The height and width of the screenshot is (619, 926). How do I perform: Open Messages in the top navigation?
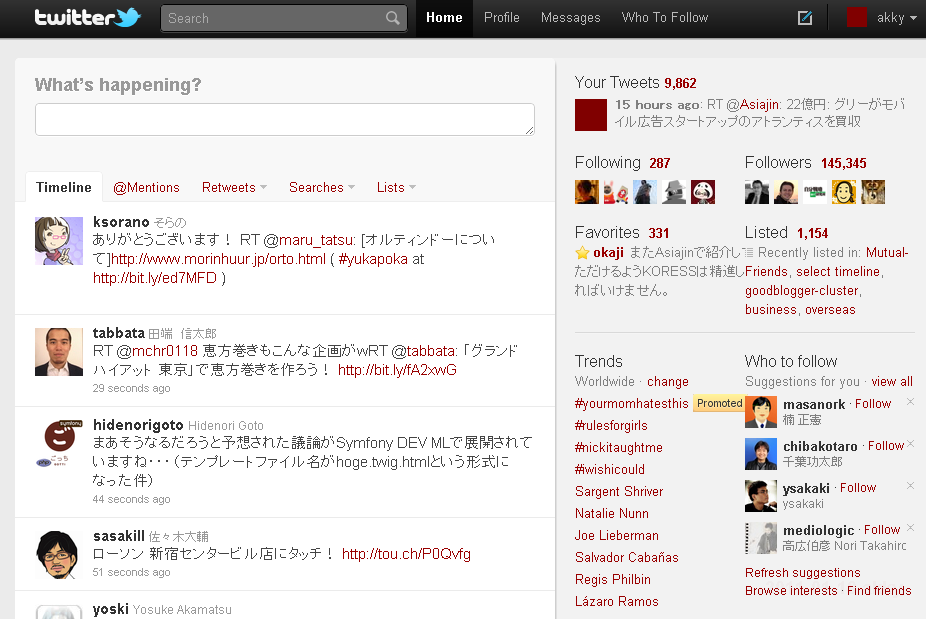point(570,18)
